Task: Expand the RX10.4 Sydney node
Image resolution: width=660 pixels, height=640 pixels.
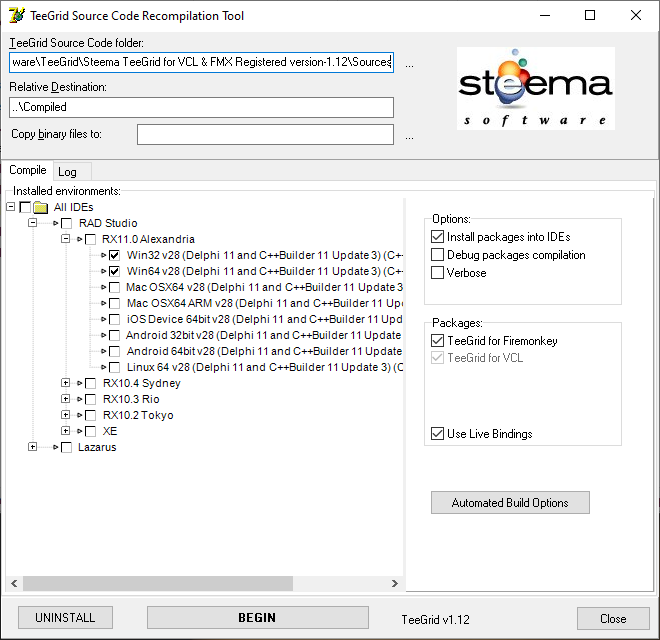Action: (65, 383)
